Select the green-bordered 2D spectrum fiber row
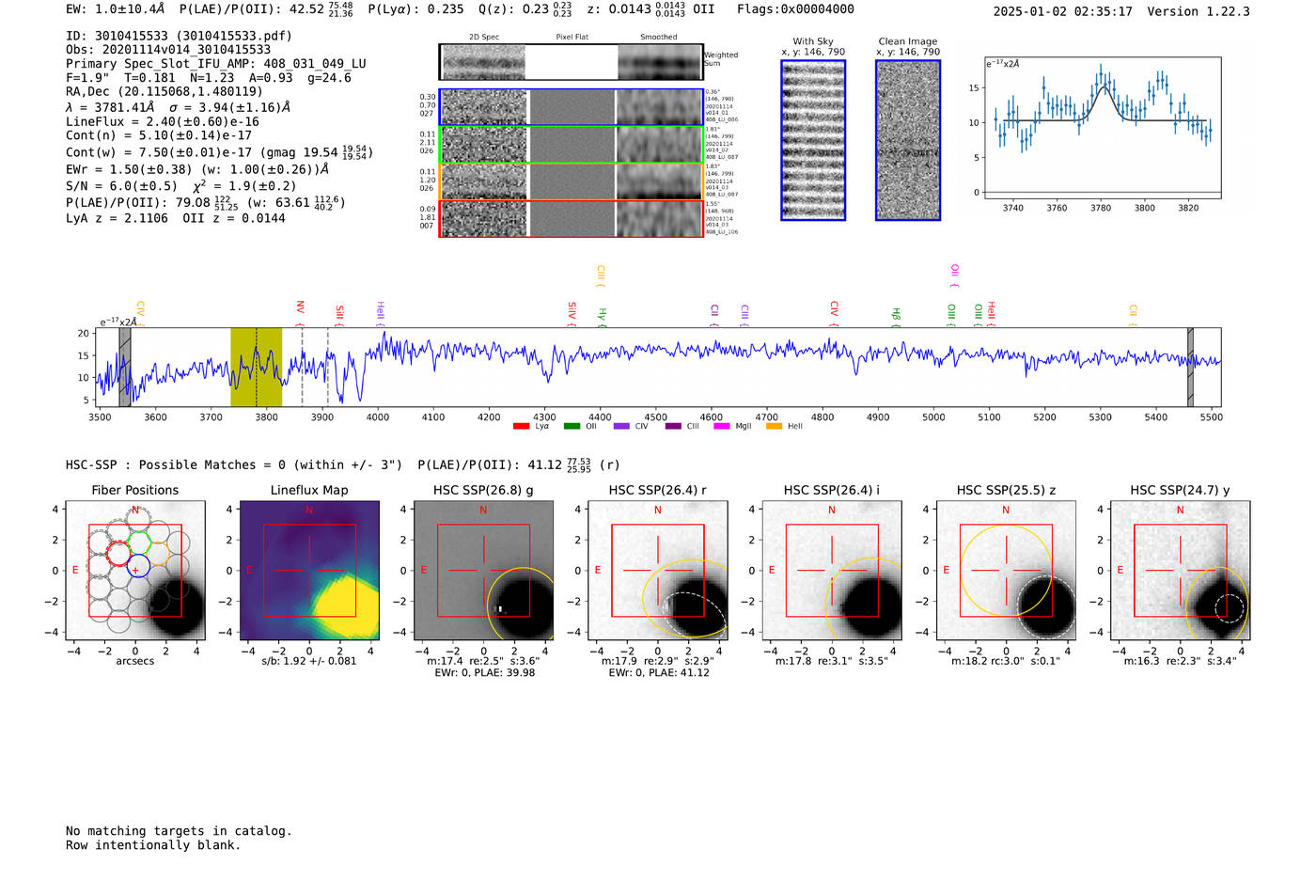This screenshot has height=896, width=1316. click(572, 145)
